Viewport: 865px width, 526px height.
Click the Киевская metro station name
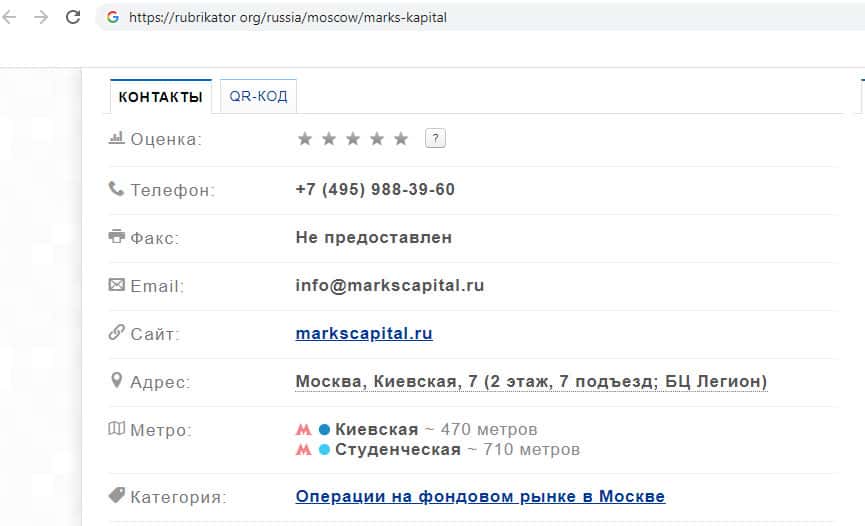377,429
